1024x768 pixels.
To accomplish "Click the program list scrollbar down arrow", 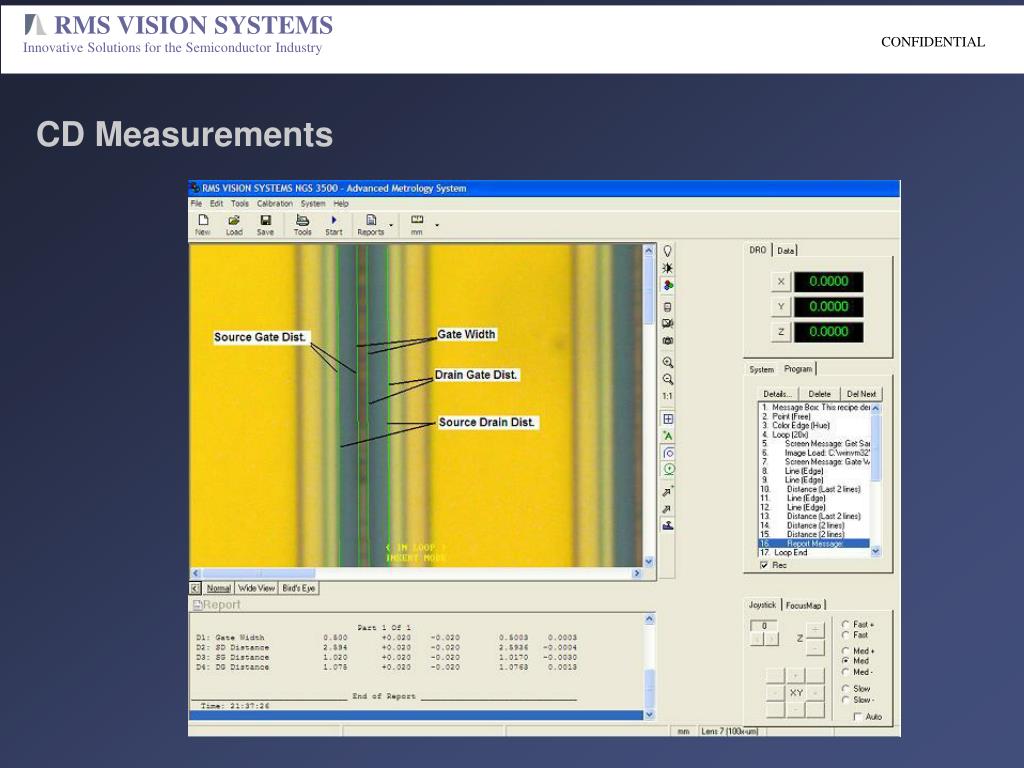I will (876, 551).
